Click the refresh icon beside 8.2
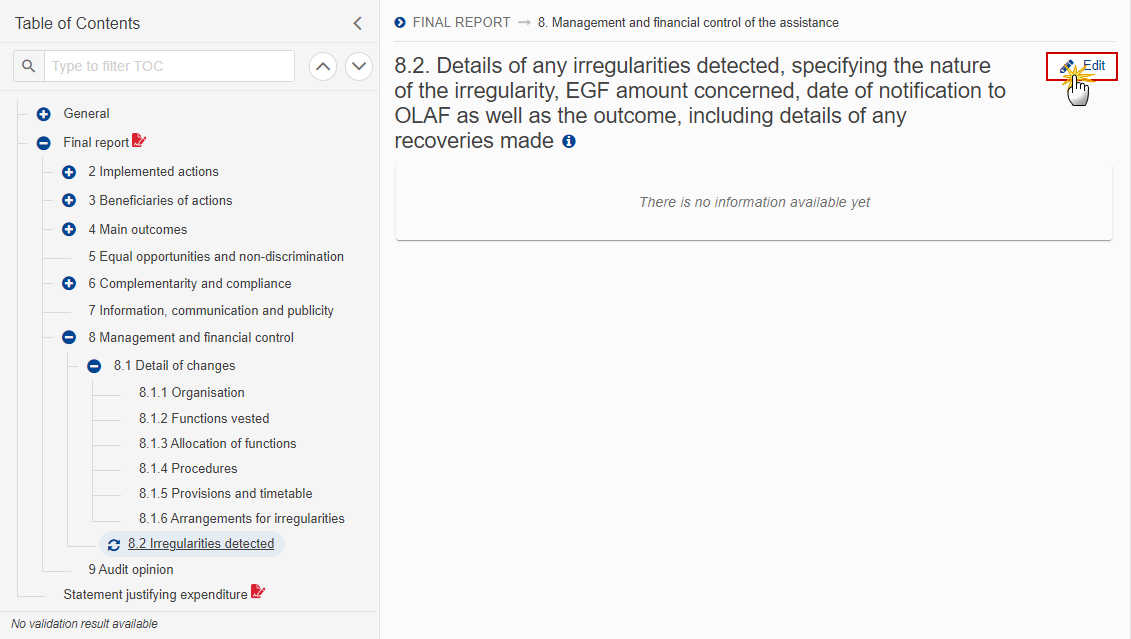 (114, 545)
